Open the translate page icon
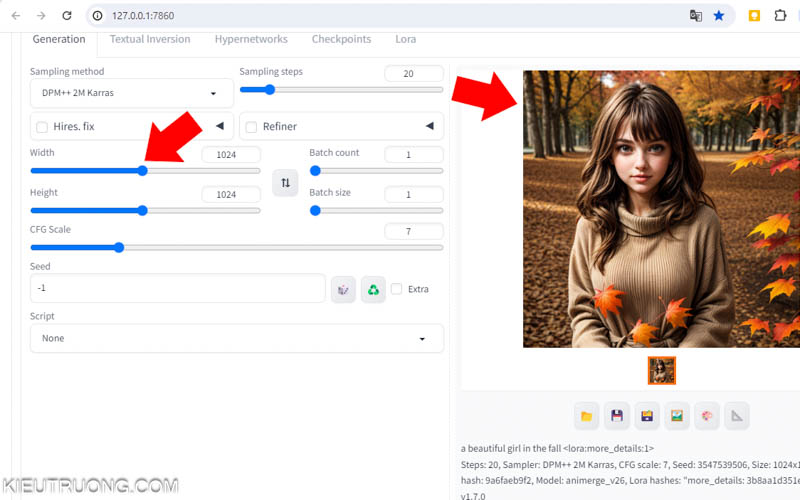This screenshot has width=800, height=500. click(695, 16)
